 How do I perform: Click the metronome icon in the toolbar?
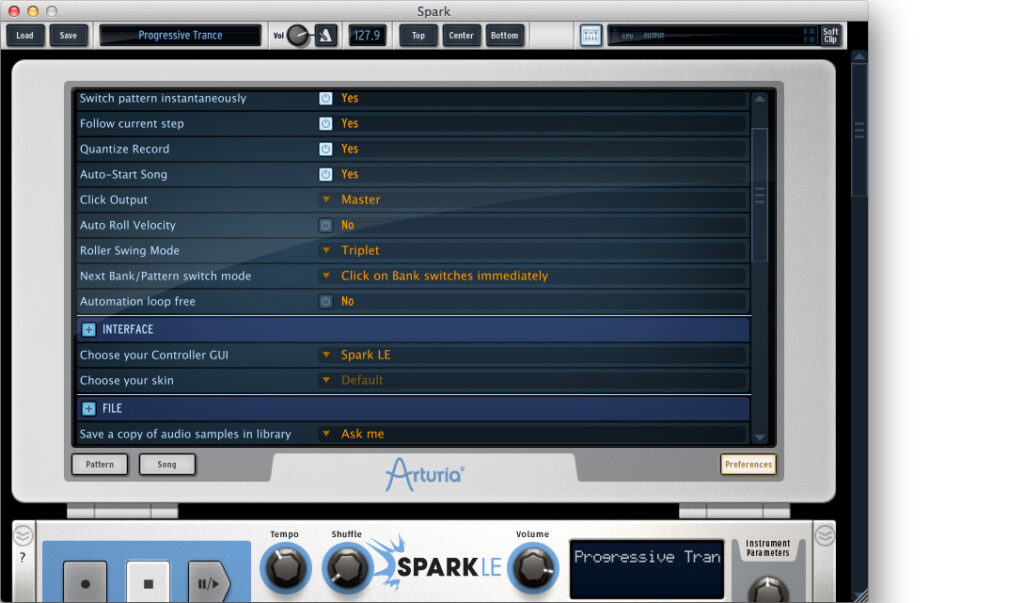[326, 35]
